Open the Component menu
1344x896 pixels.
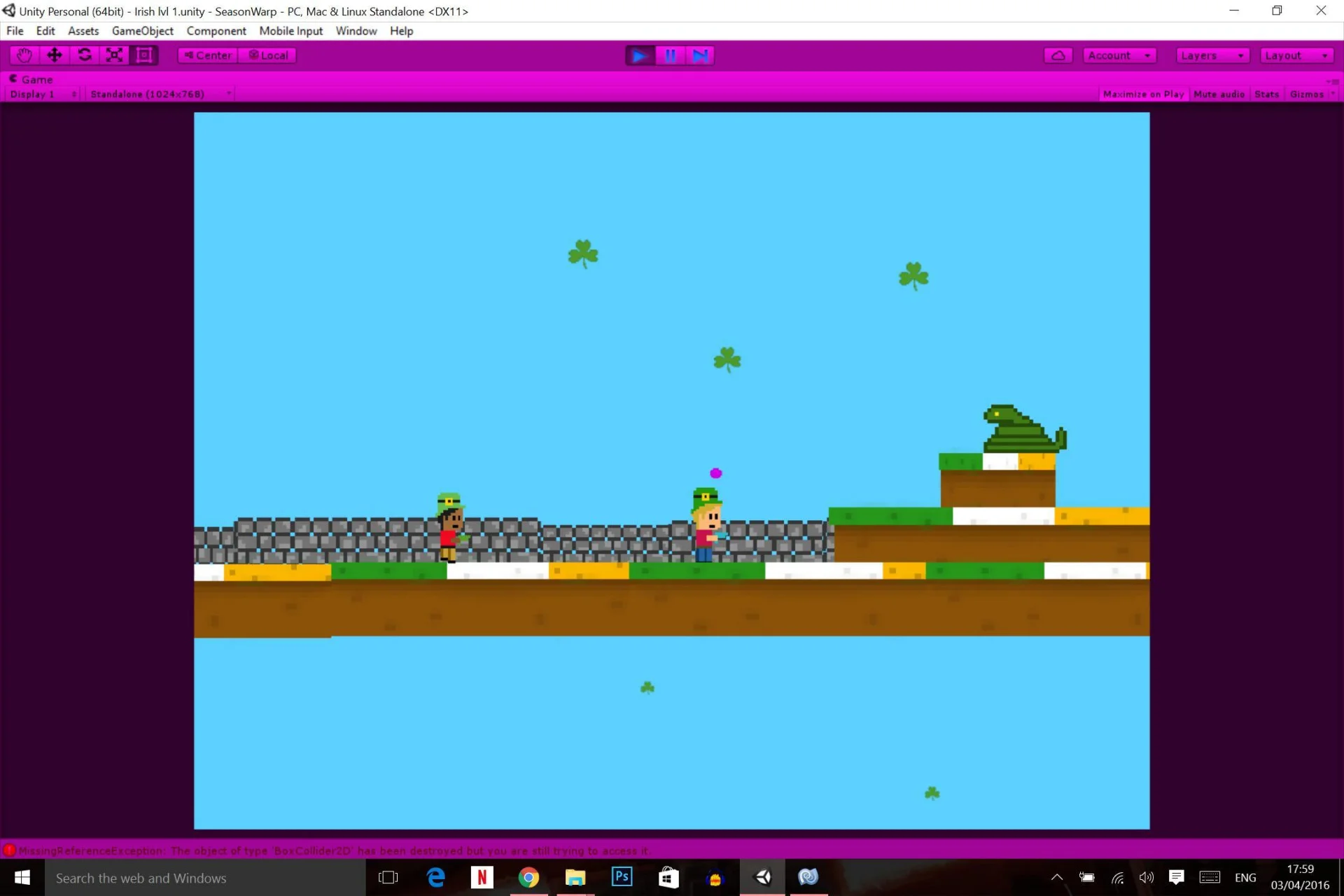(216, 31)
